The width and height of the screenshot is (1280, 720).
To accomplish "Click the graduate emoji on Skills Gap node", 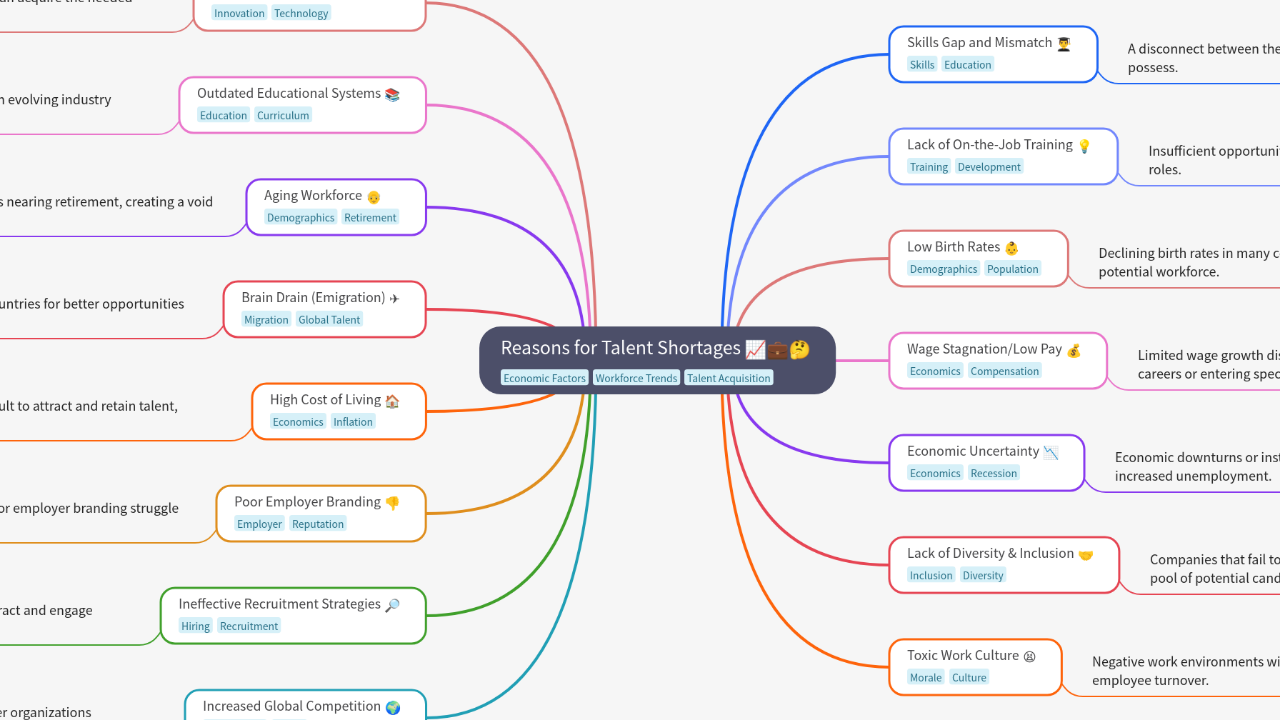I will 1064,44.
